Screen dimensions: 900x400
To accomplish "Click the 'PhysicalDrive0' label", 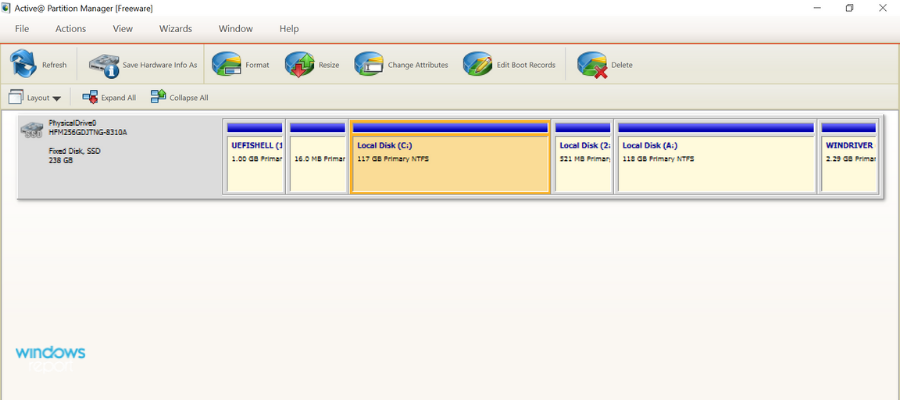I will click(x=72, y=123).
